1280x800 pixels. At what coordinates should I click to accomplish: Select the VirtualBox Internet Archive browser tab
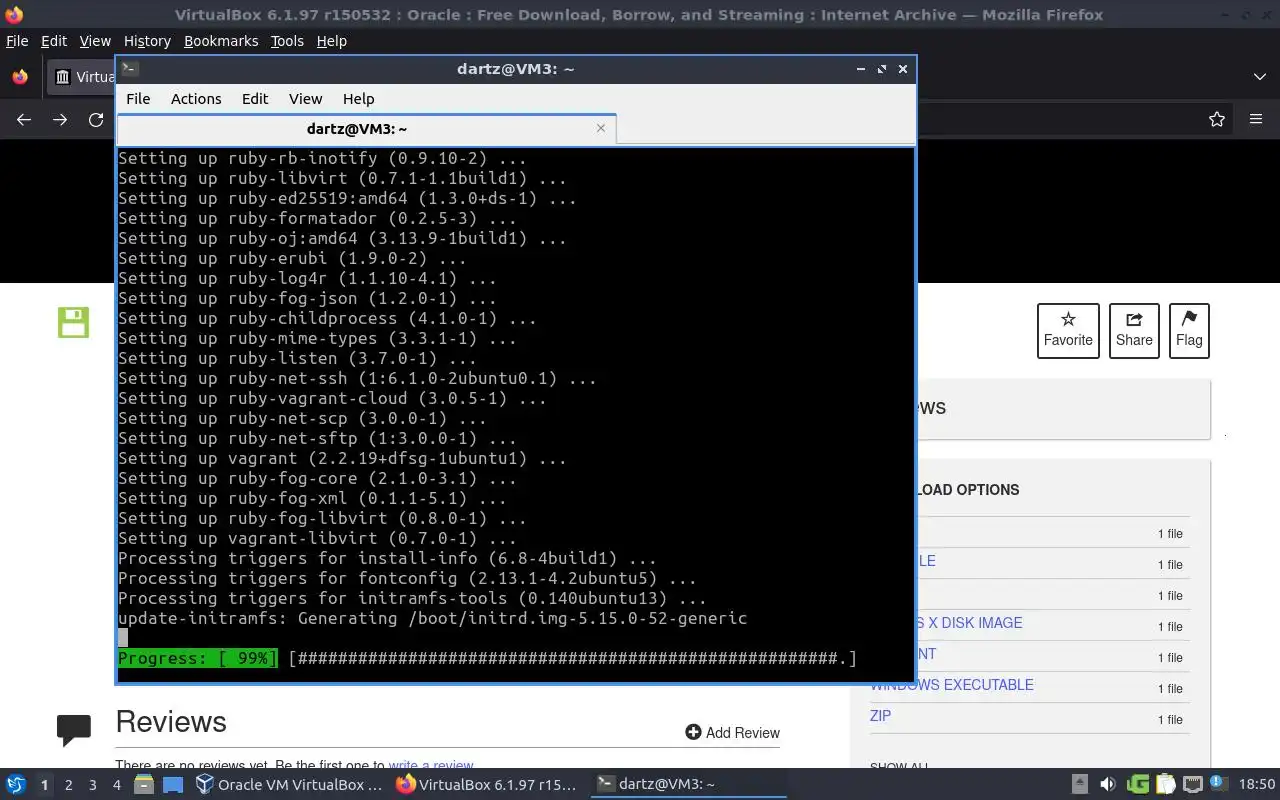(82, 77)
